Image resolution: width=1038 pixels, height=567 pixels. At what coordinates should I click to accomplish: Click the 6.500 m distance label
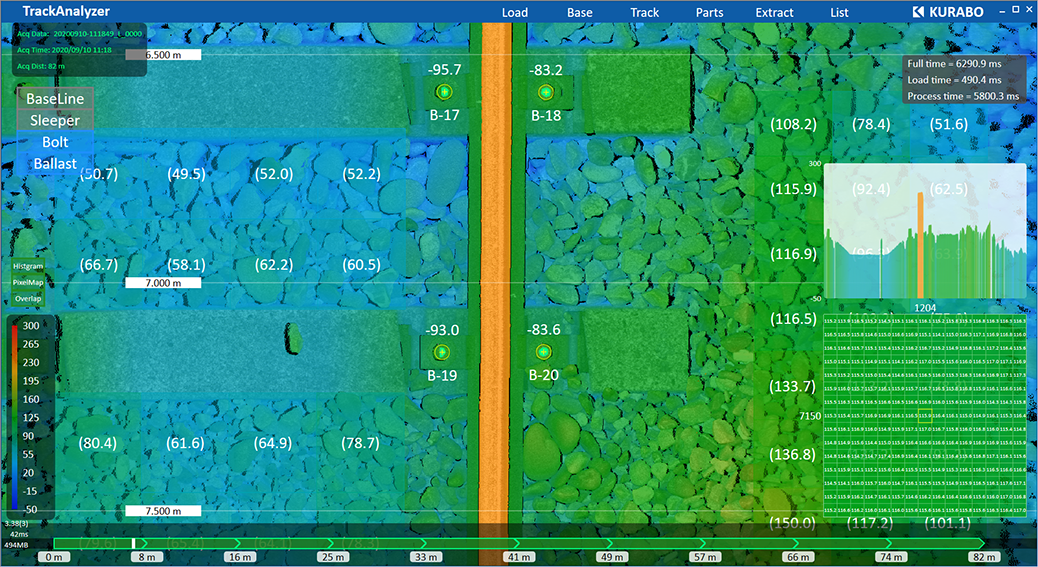pyautogui.click(x=163, y=55)
